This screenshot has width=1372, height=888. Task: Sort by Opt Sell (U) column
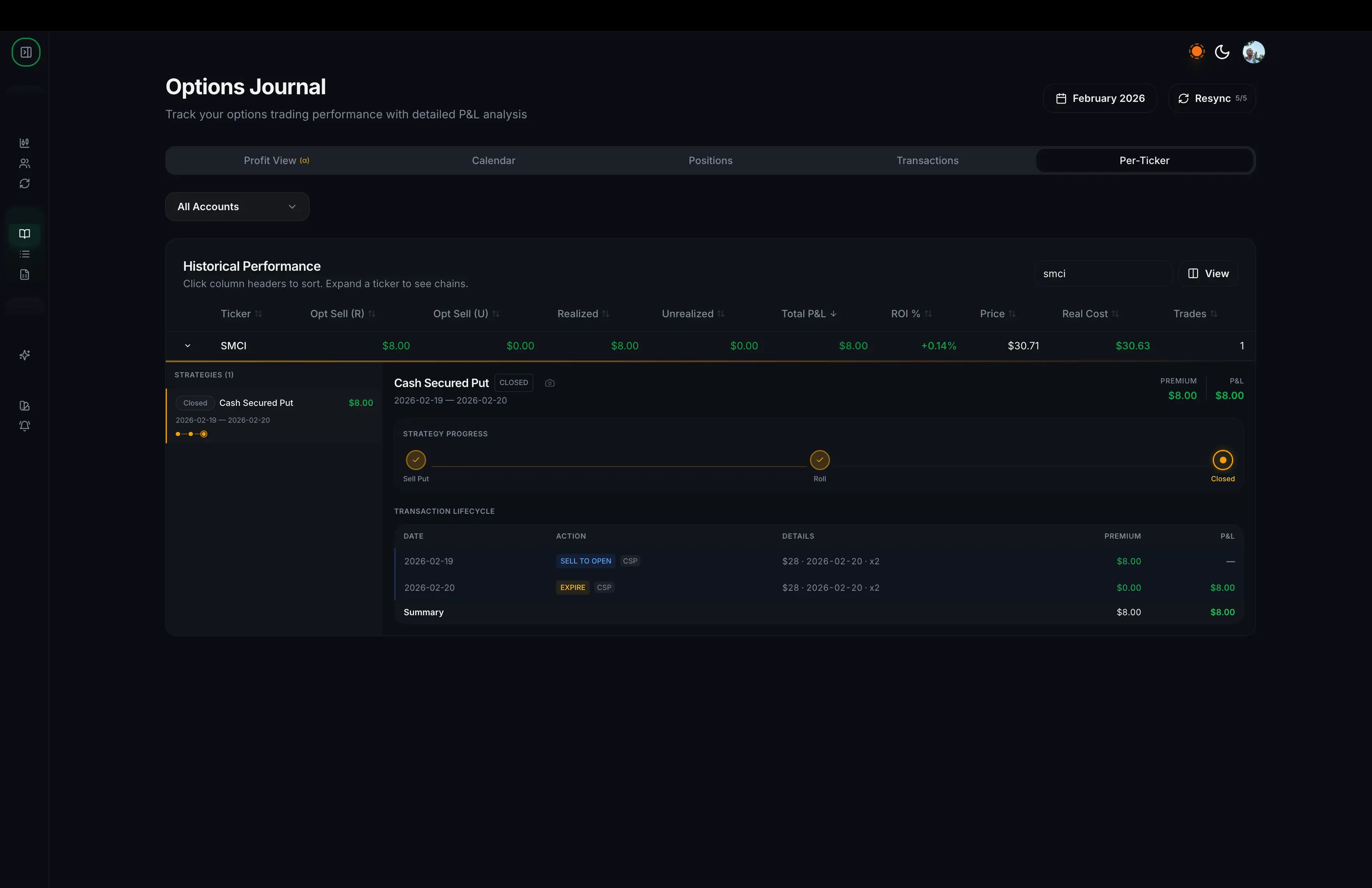[x=466, y=314]
